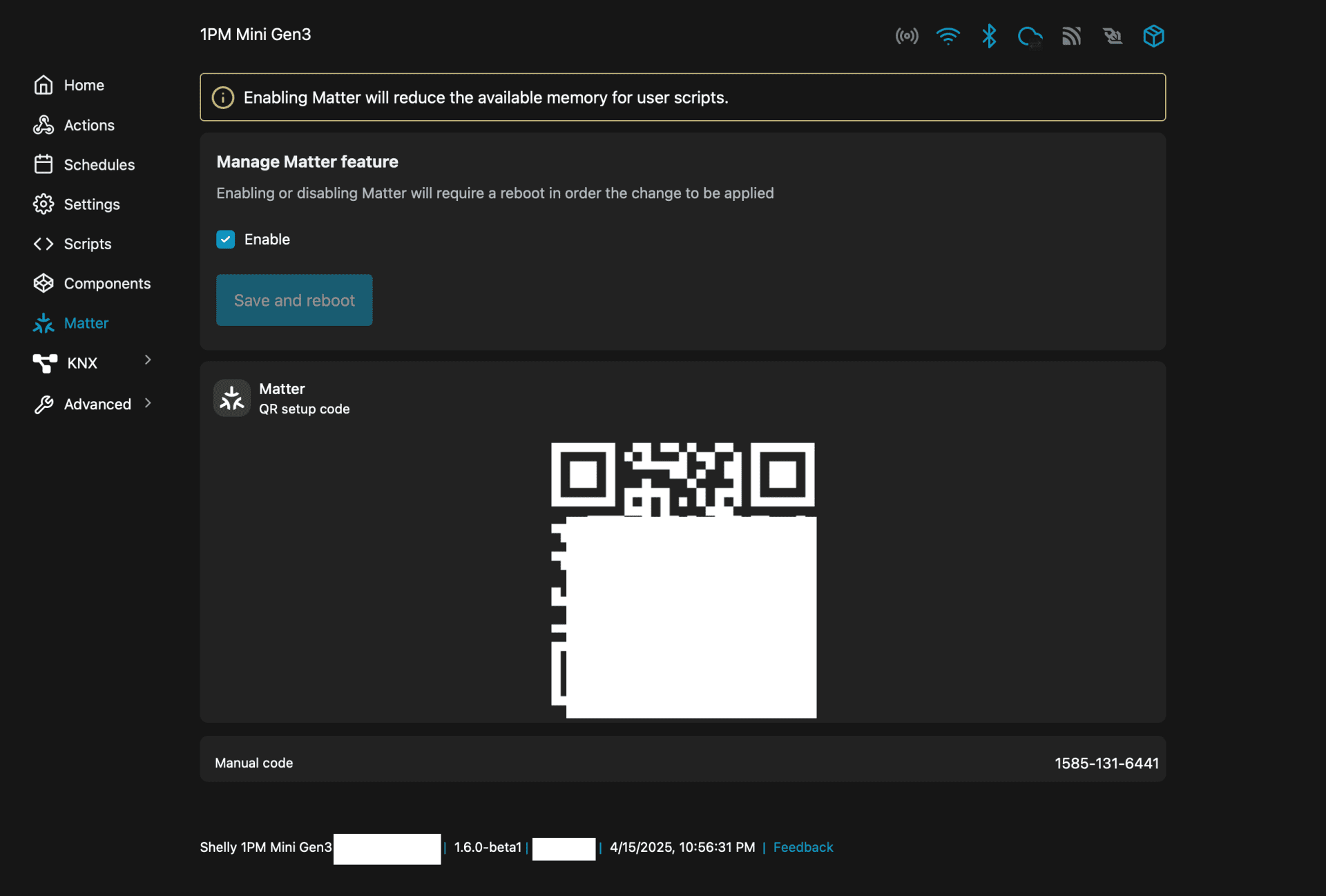Click the MQTT feed icon
This screenshot has width=1326, height=896.
pos(1071,36)
